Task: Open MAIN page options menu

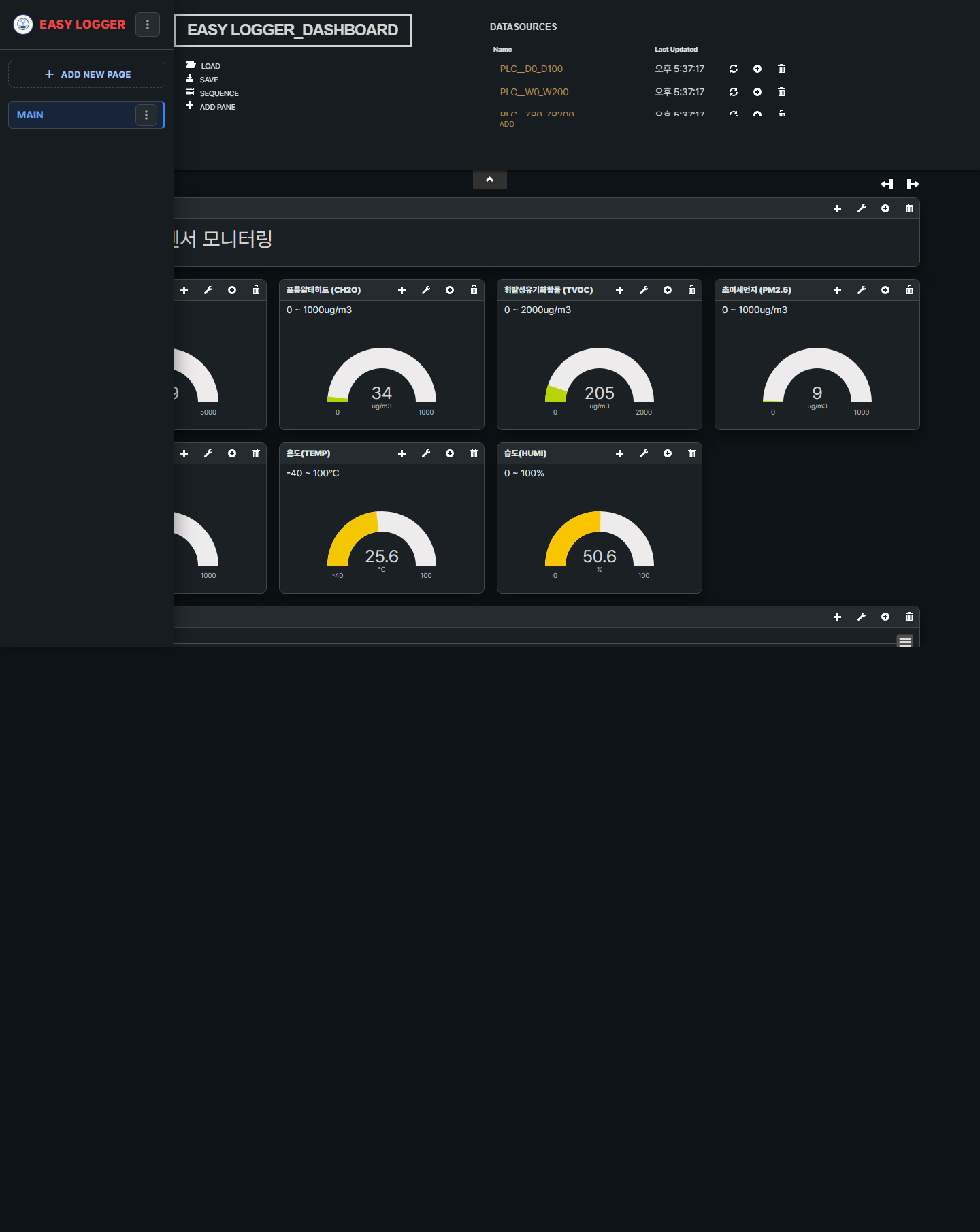Action: (x=146, y=115)
